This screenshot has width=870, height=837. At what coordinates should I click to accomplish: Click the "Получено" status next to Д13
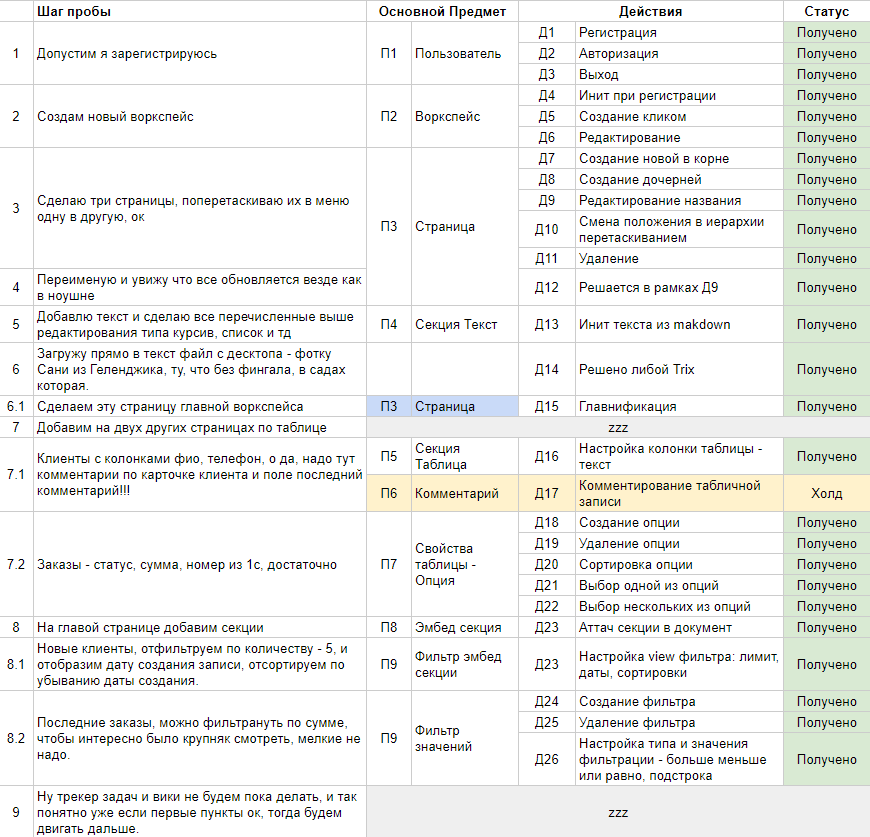pos(826,324)
